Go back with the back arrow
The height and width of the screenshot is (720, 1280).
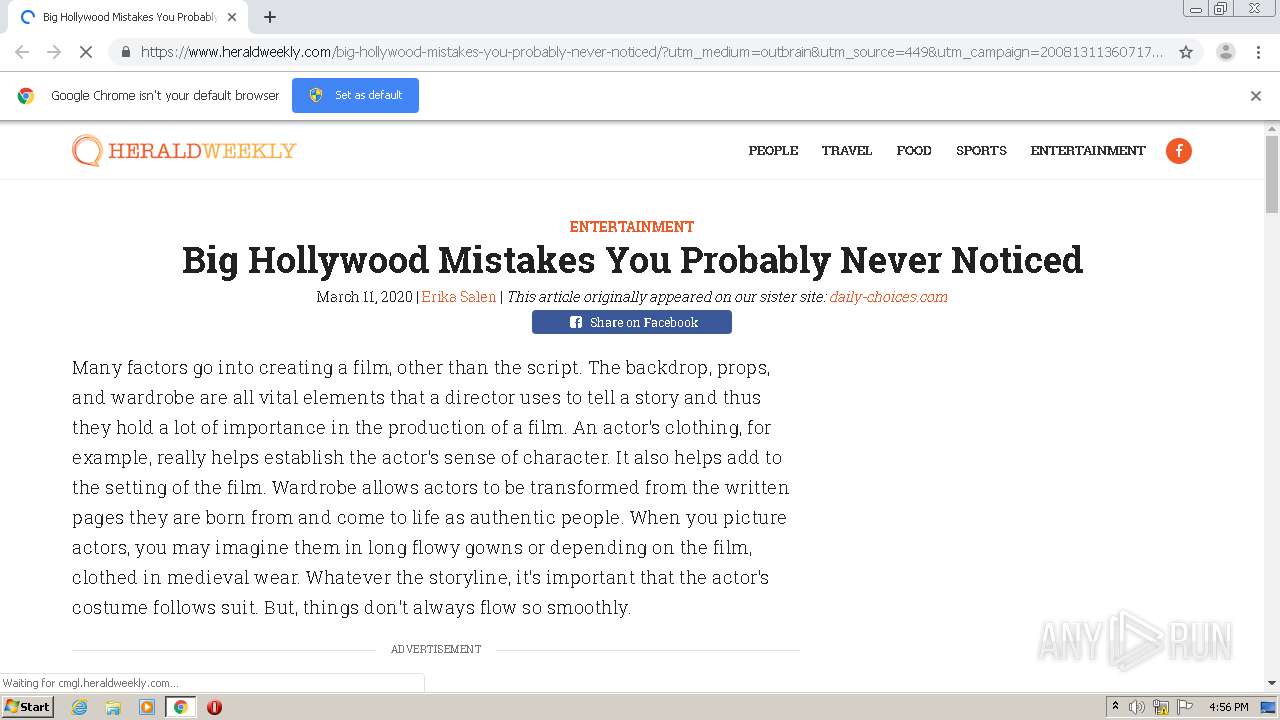click(x=22, y=52)
